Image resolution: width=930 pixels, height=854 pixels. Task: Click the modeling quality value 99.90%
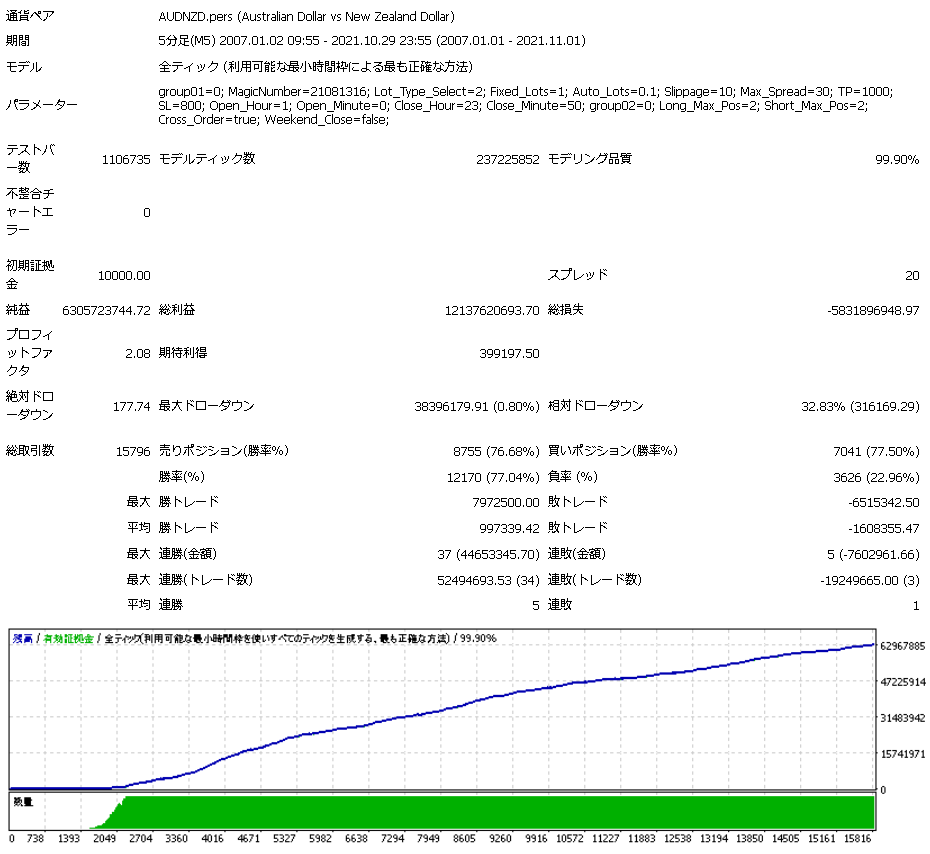coord(897,160)
